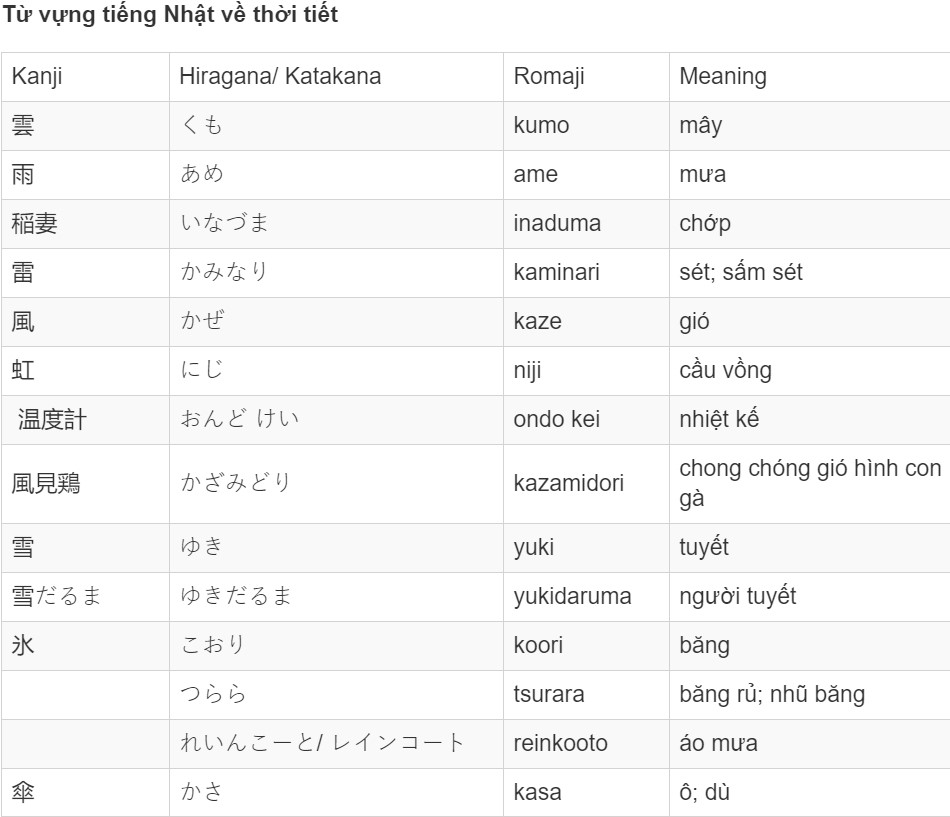Click the romaji 'tsurara' cell
The image size is (950, 817).
[586, 695]
